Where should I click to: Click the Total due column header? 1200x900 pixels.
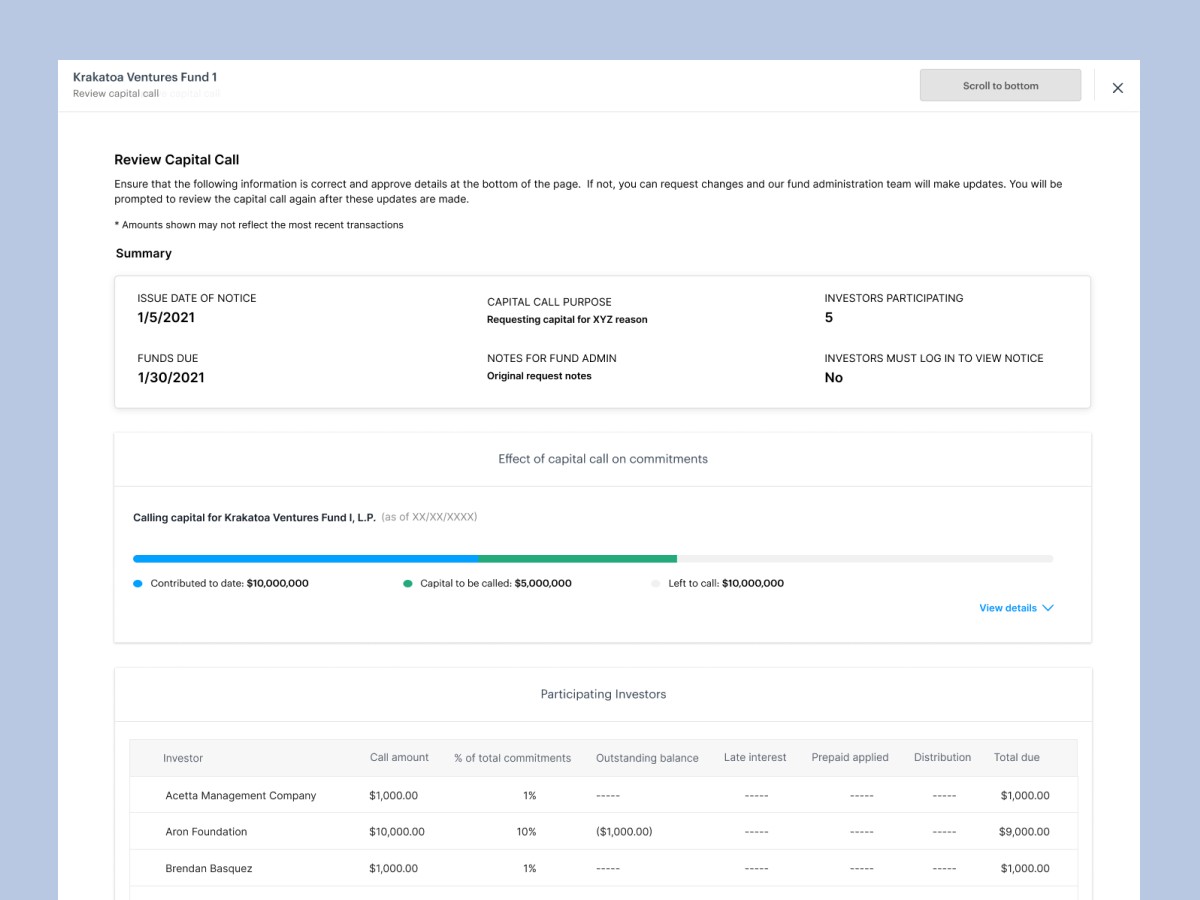coord(1017,757)
